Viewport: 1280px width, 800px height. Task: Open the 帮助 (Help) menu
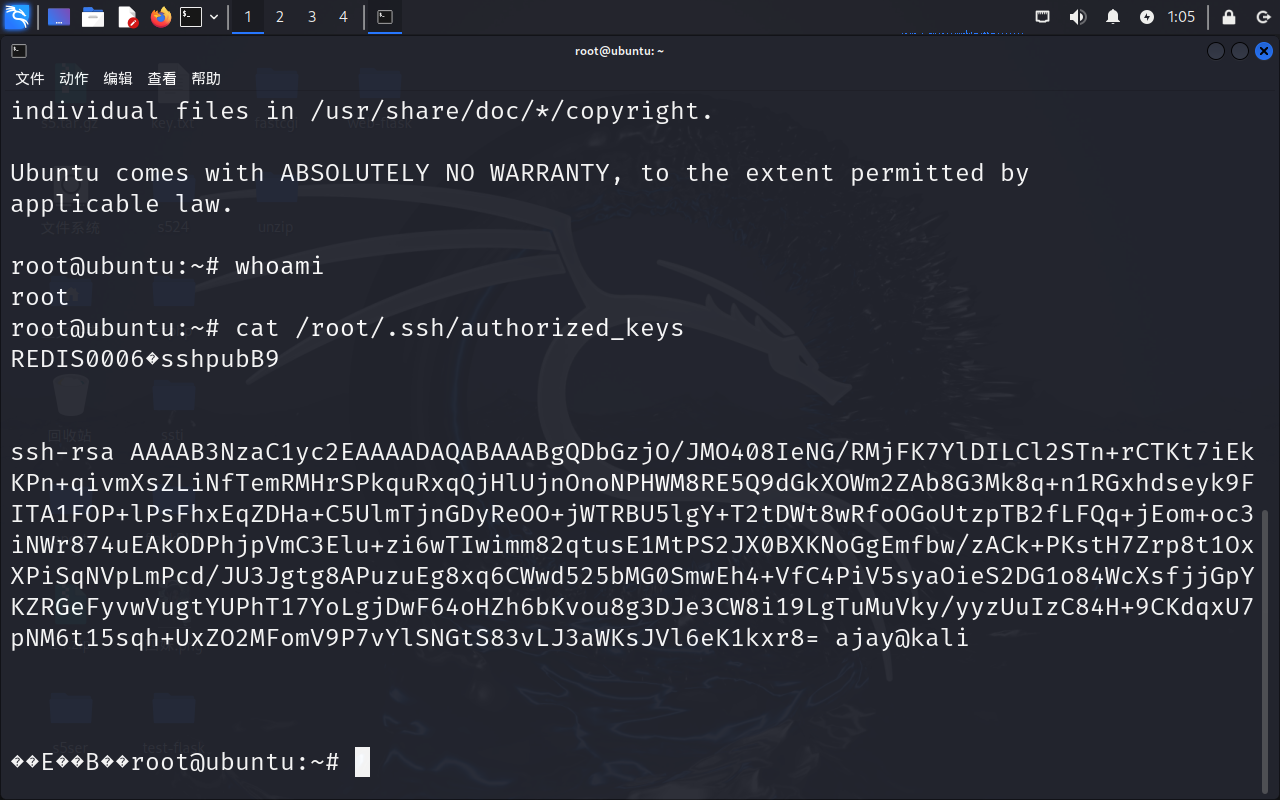click(206, 79)
